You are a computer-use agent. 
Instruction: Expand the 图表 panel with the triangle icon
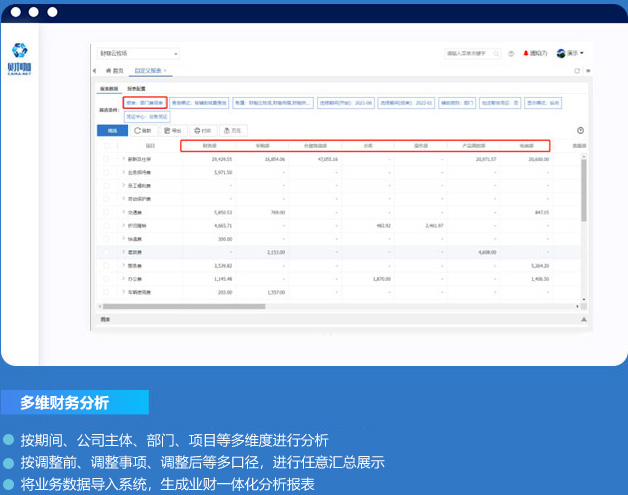coord(584,319)
